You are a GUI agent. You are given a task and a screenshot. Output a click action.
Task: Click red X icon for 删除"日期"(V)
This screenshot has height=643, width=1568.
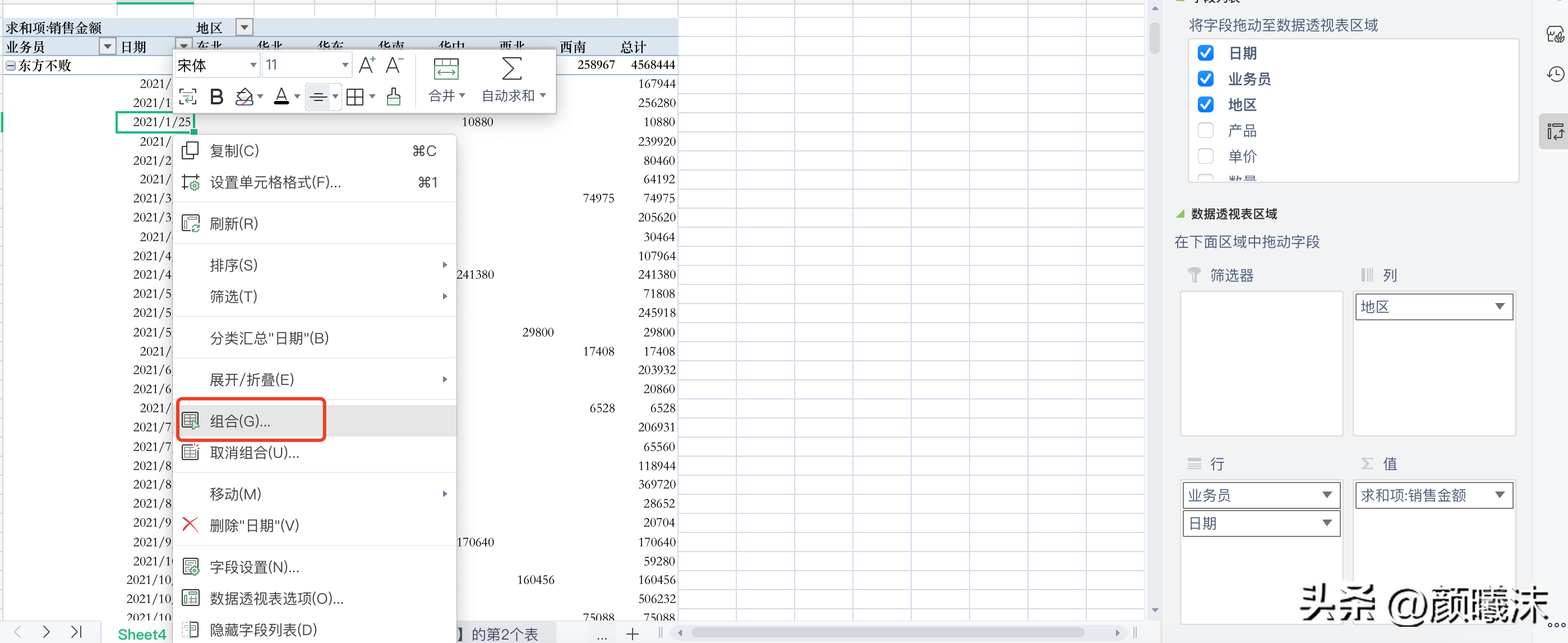click(x=191, y=525)
